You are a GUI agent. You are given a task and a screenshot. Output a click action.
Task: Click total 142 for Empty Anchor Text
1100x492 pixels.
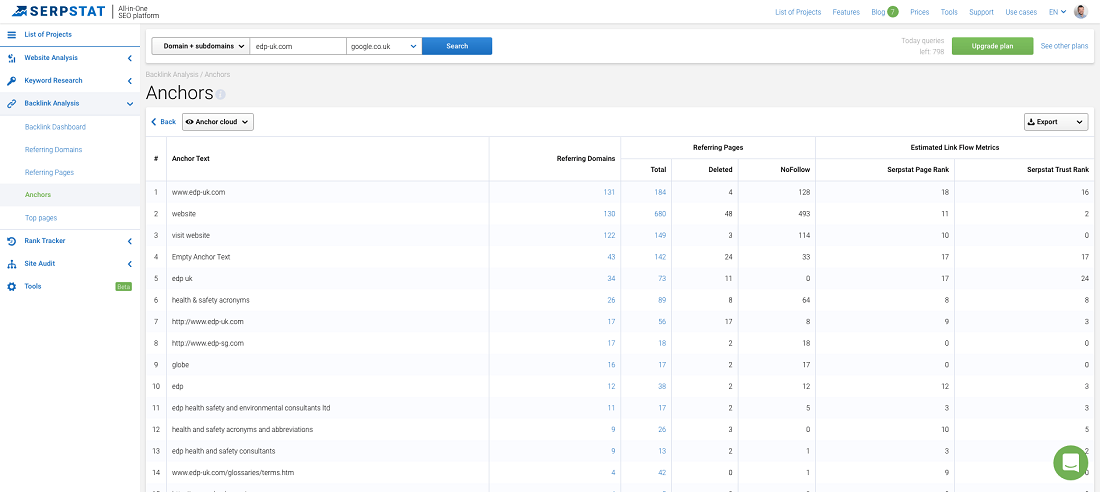pyautogui.click(x=660, y=257)
